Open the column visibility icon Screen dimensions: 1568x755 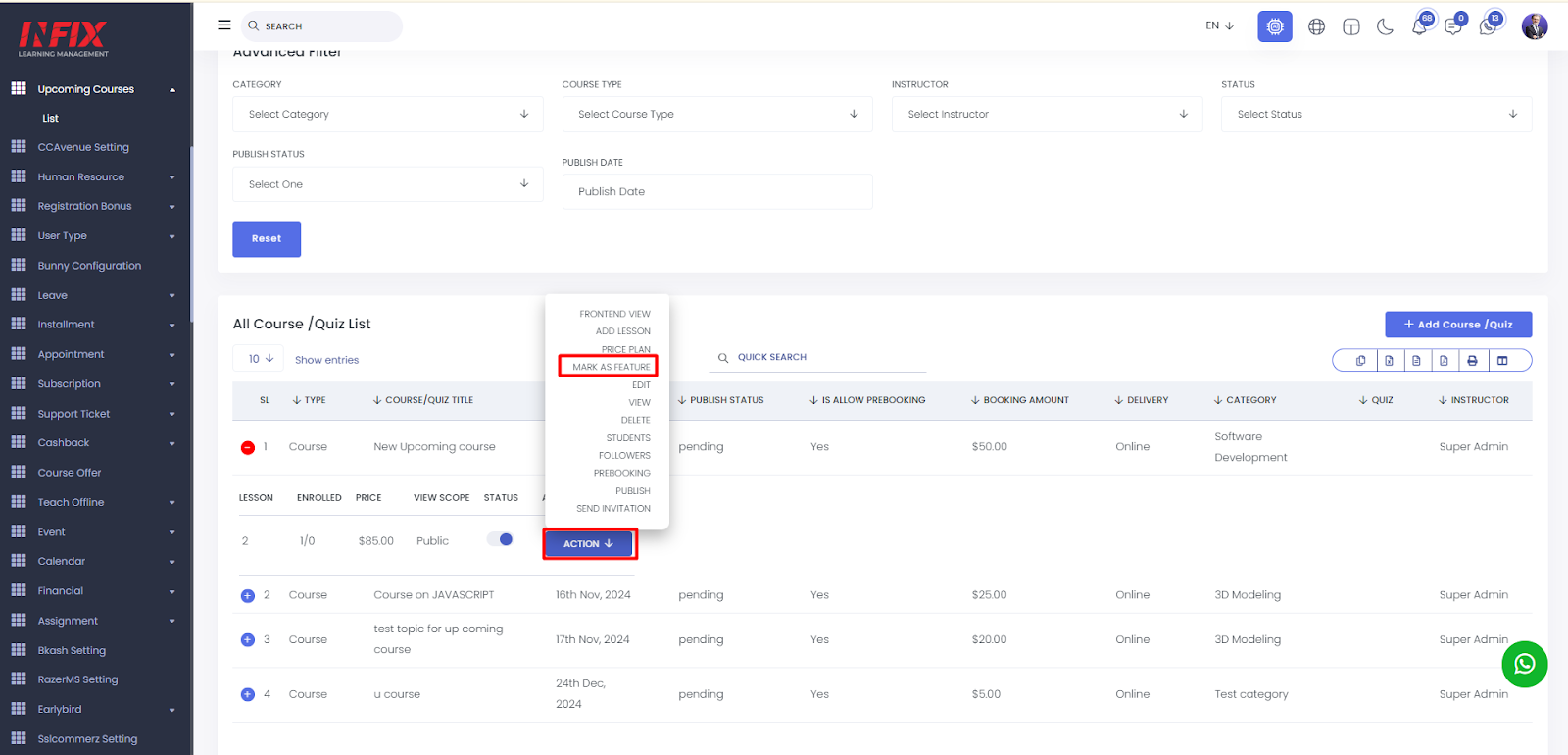click(x=1502, y=361)
